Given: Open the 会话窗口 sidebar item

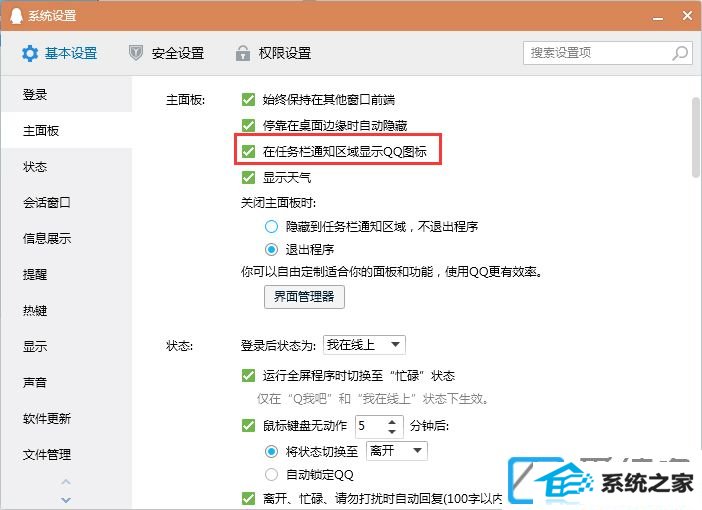Looking at the screenshot, I should [x=47, y=202].
